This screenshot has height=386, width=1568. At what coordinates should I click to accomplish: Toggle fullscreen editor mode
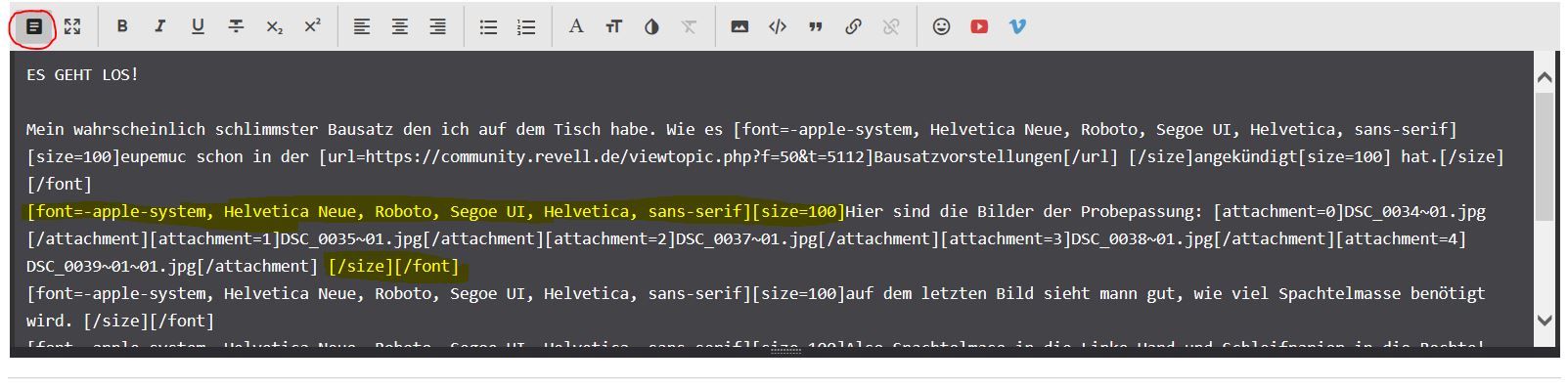click(72, 26)
